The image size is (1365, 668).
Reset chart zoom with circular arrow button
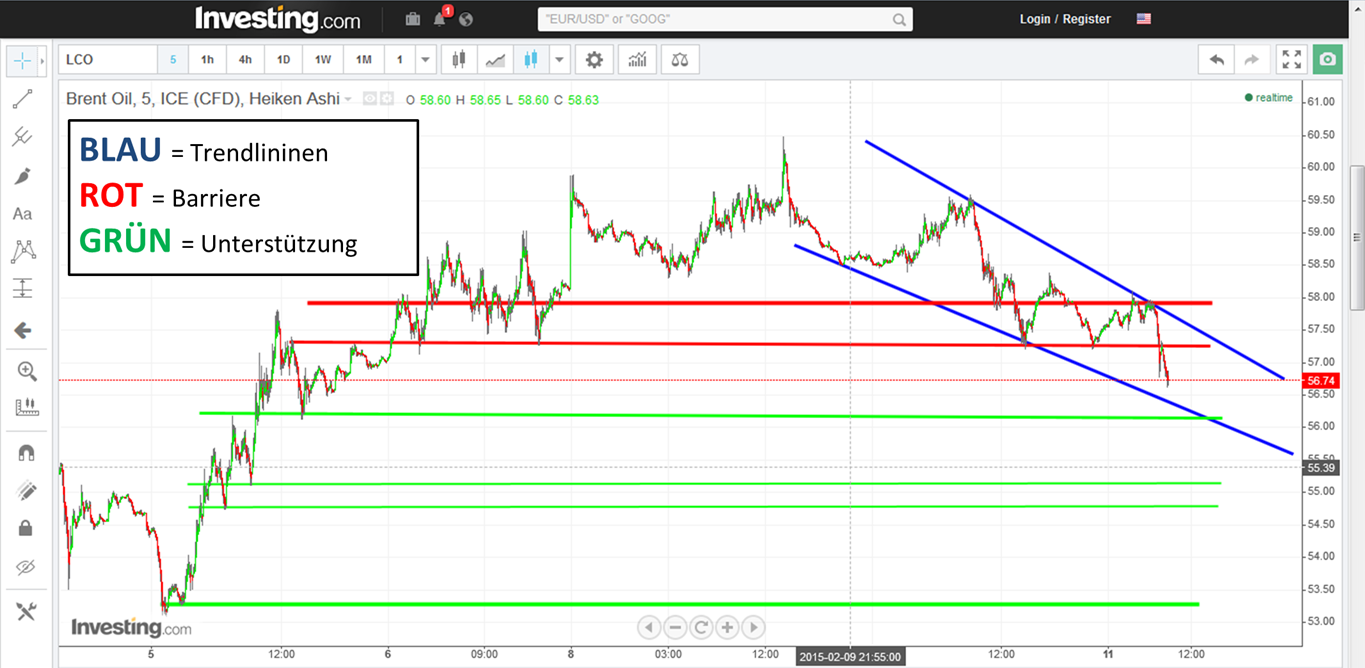[701, 627]
